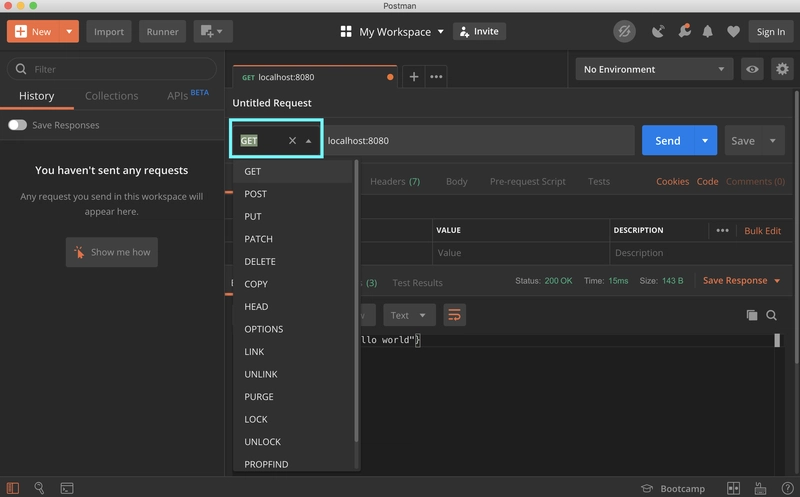Collapse the GET method dropdown arrow
The height and width of the screenshot is (497, 800).
(308, 141)
